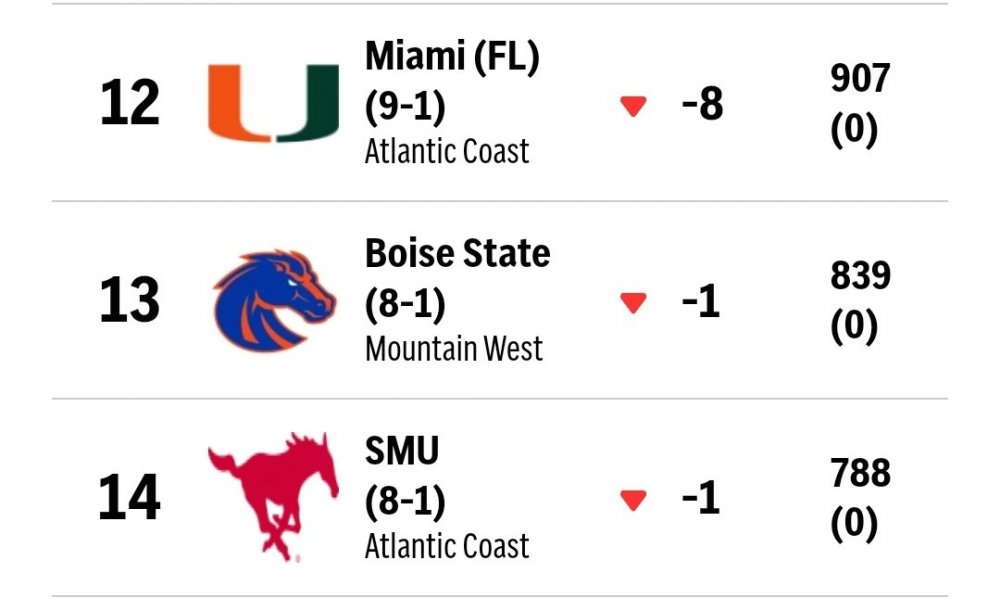
Task: Click SMU's red down-arrow indicator
Action: pos(633,500)
